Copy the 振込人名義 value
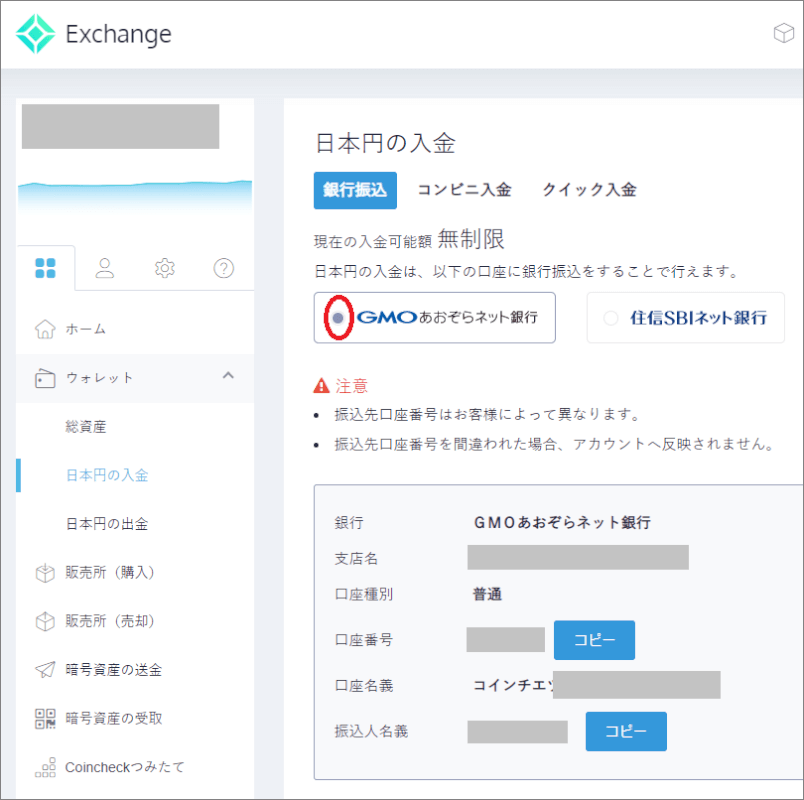 (626, 731)
